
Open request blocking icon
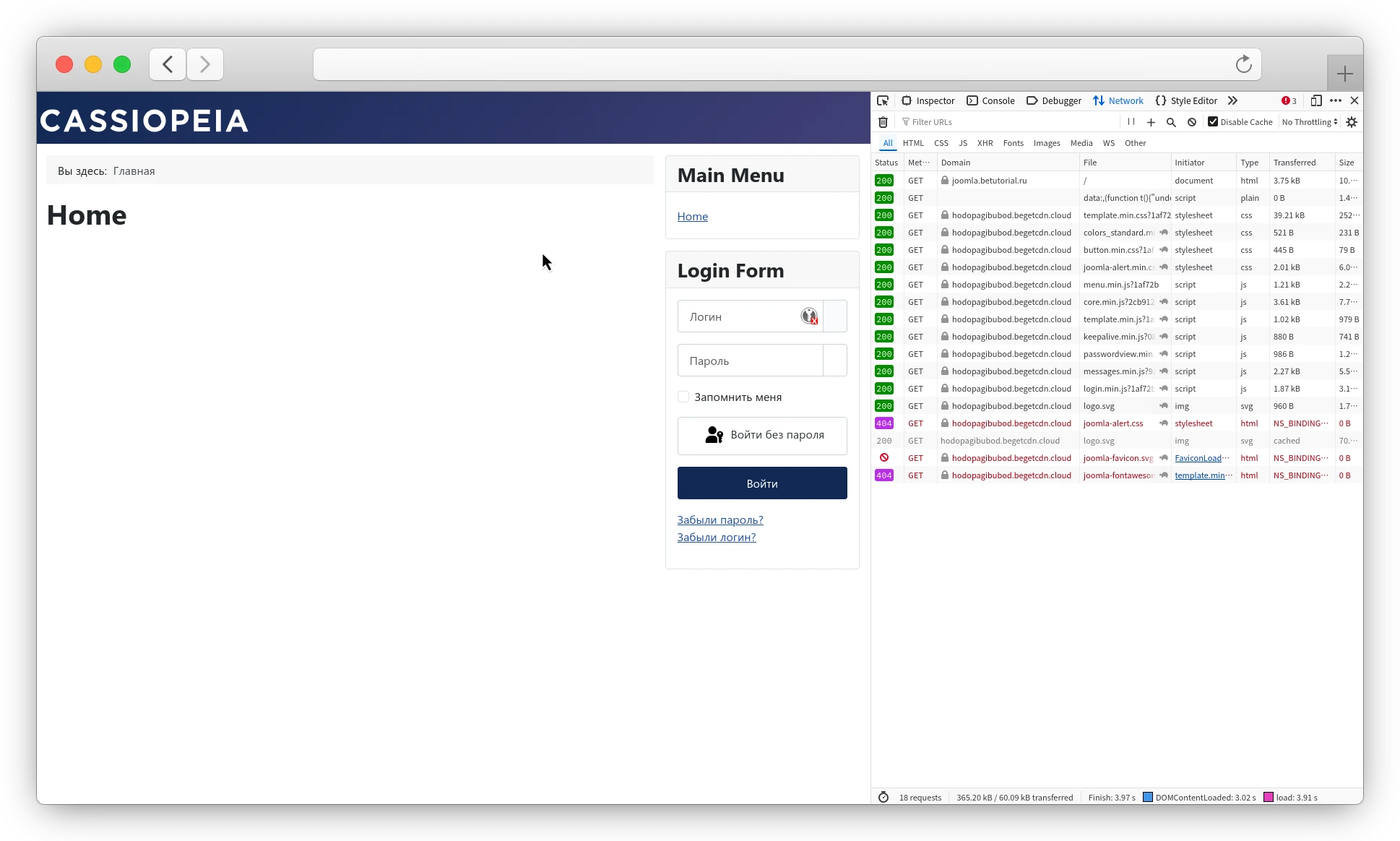click(1192, 122)
